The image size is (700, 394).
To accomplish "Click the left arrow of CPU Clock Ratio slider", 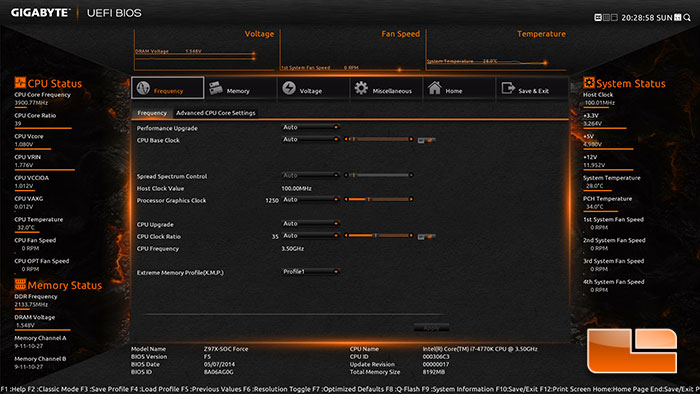I will point(346,236).
